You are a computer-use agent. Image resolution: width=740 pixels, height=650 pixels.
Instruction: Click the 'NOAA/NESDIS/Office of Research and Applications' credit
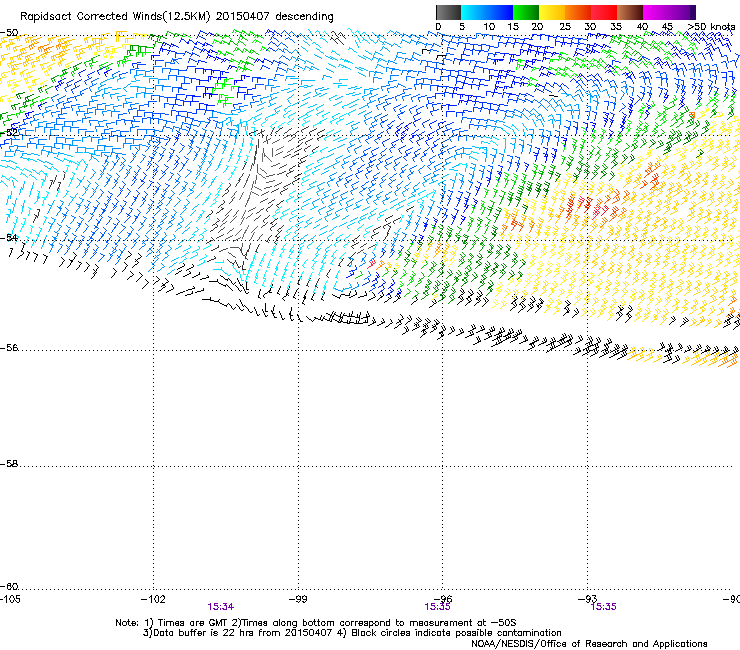[x=589, y=644]
